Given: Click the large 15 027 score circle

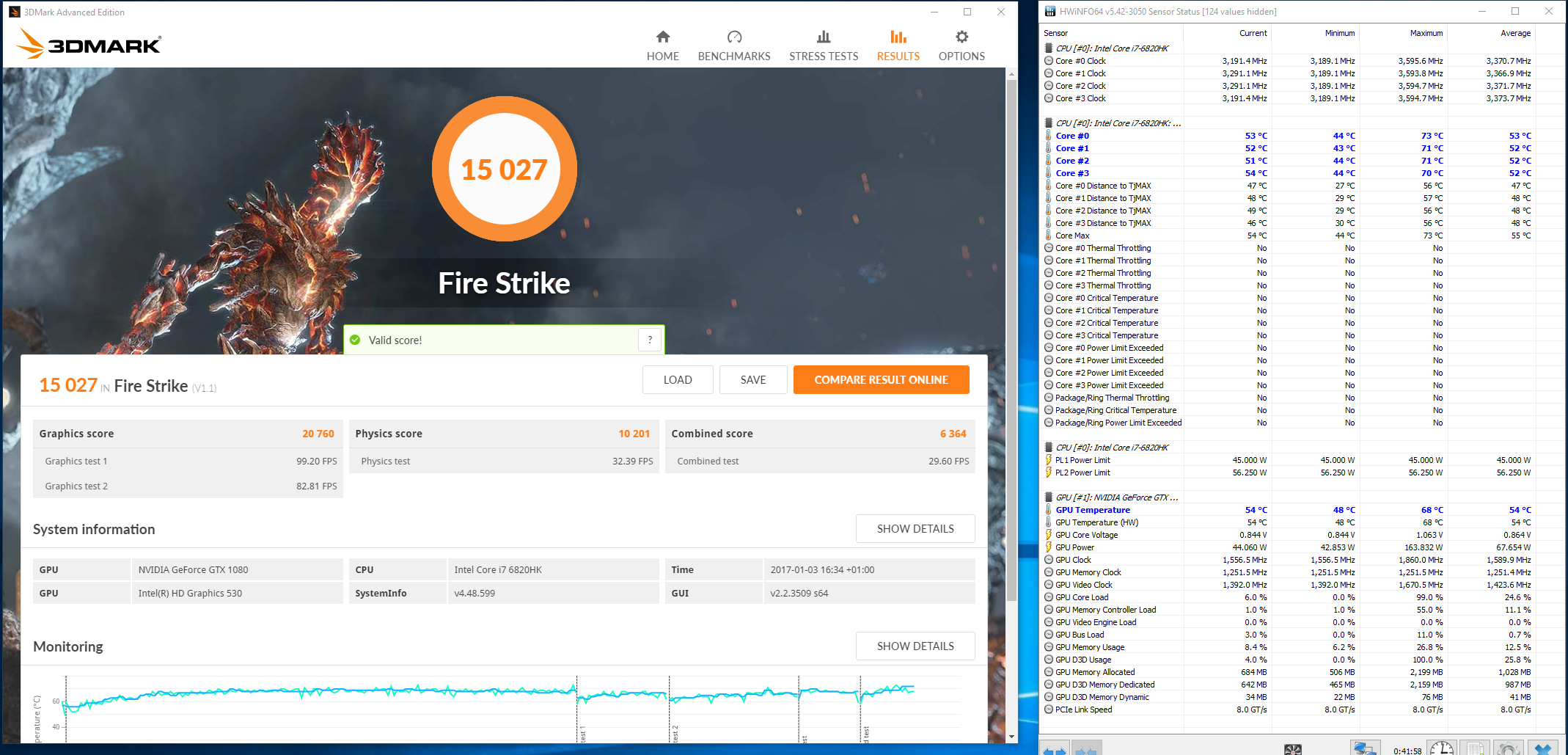Looking at the screenshot, I should [505, 169].
